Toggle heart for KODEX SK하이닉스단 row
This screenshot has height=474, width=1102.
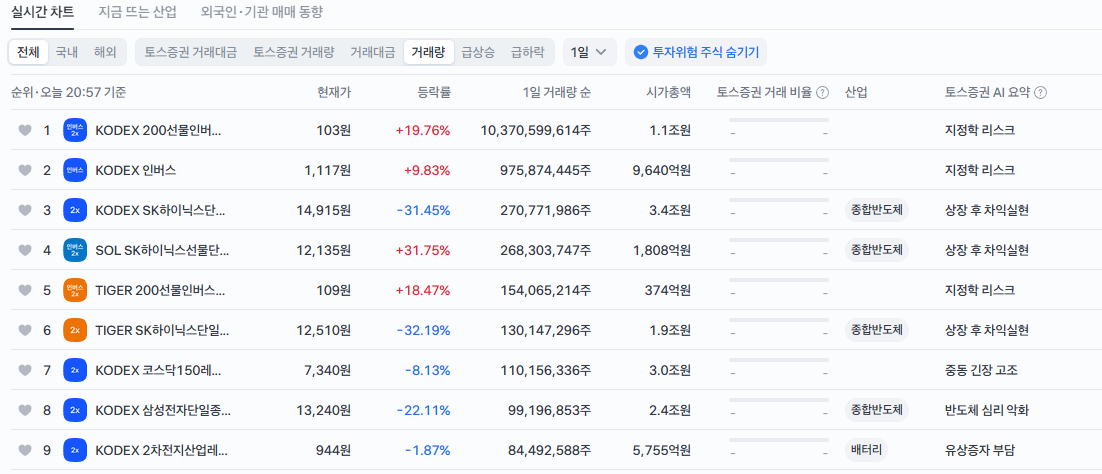point(25,210)
